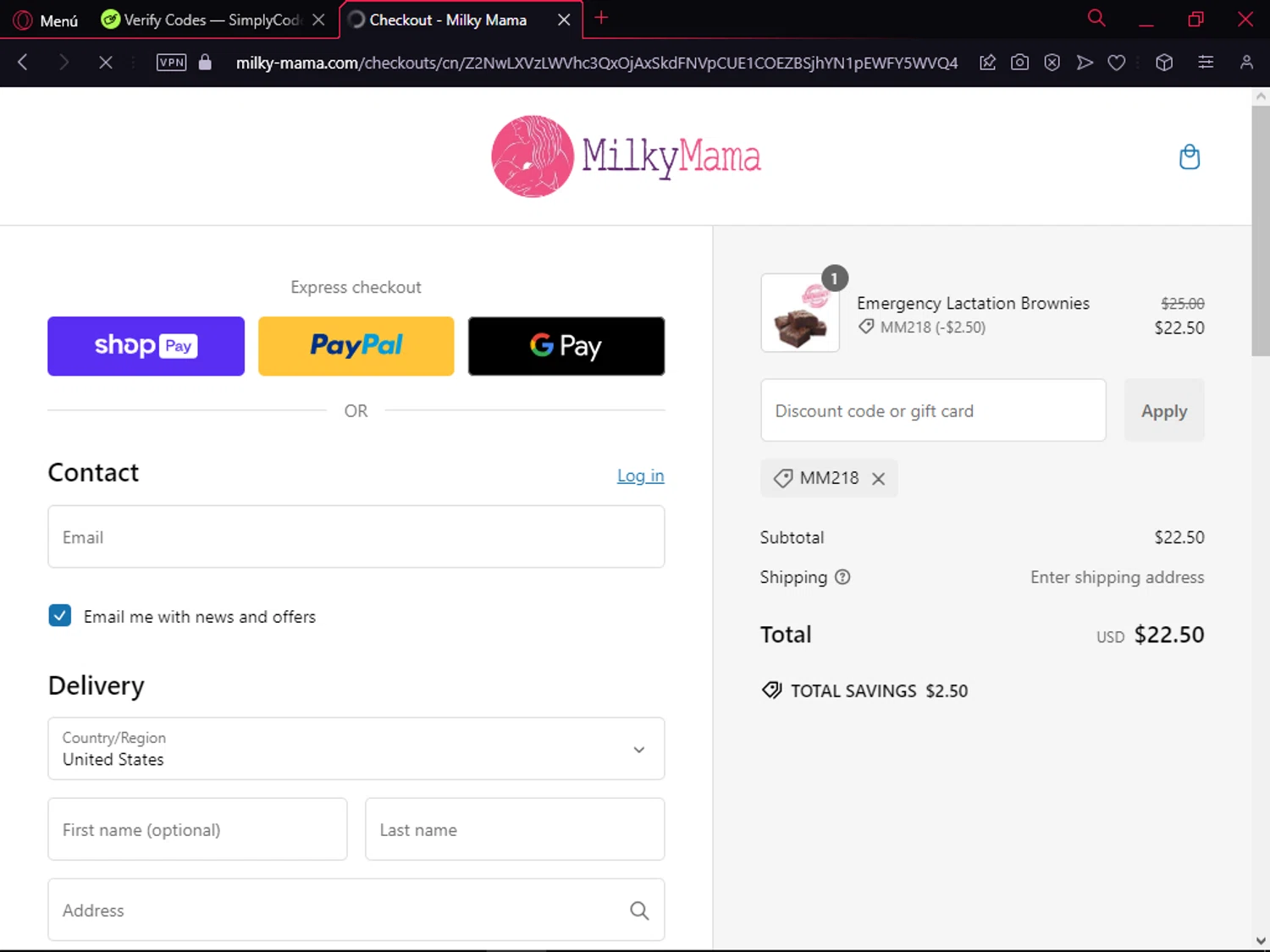Close the Checkout - Milky Mama tab
Screen dimensions: 1270x952
click(x=564, y=19)
